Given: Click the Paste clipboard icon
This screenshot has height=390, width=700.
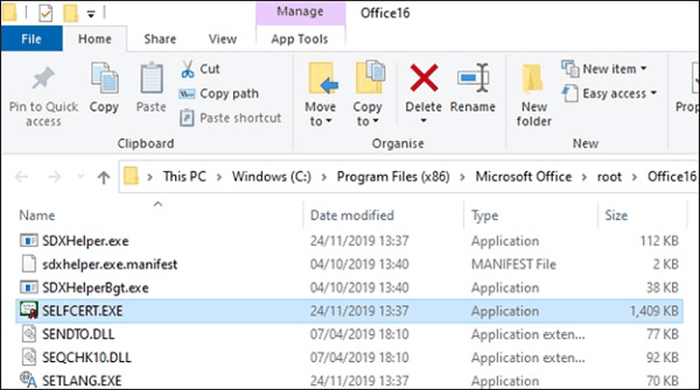Looking at the screenshot, I should (151, 78).
